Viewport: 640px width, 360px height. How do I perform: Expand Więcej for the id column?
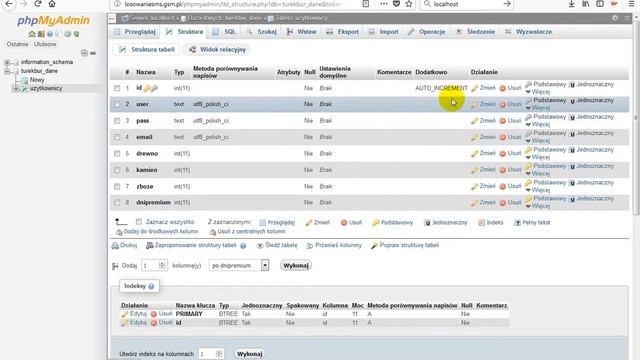538,92
